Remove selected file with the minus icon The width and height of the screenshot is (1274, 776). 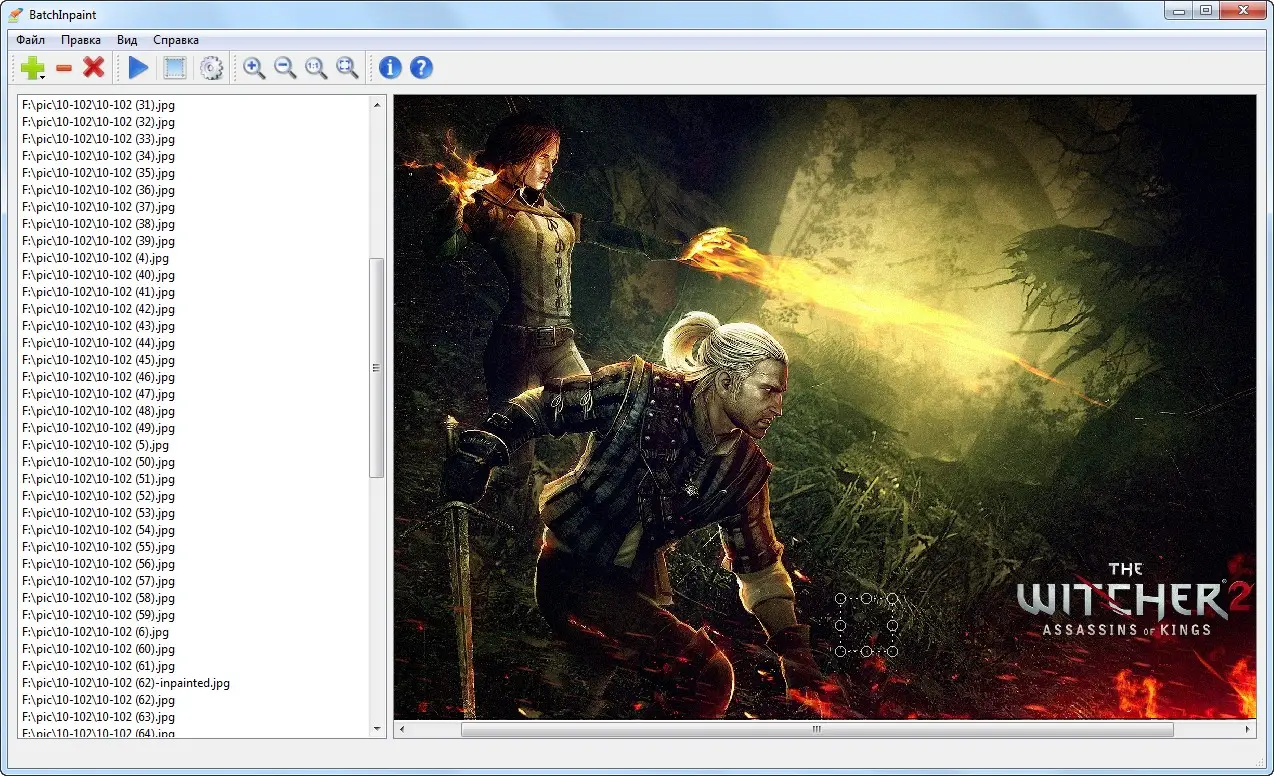[x=64, y=68]
